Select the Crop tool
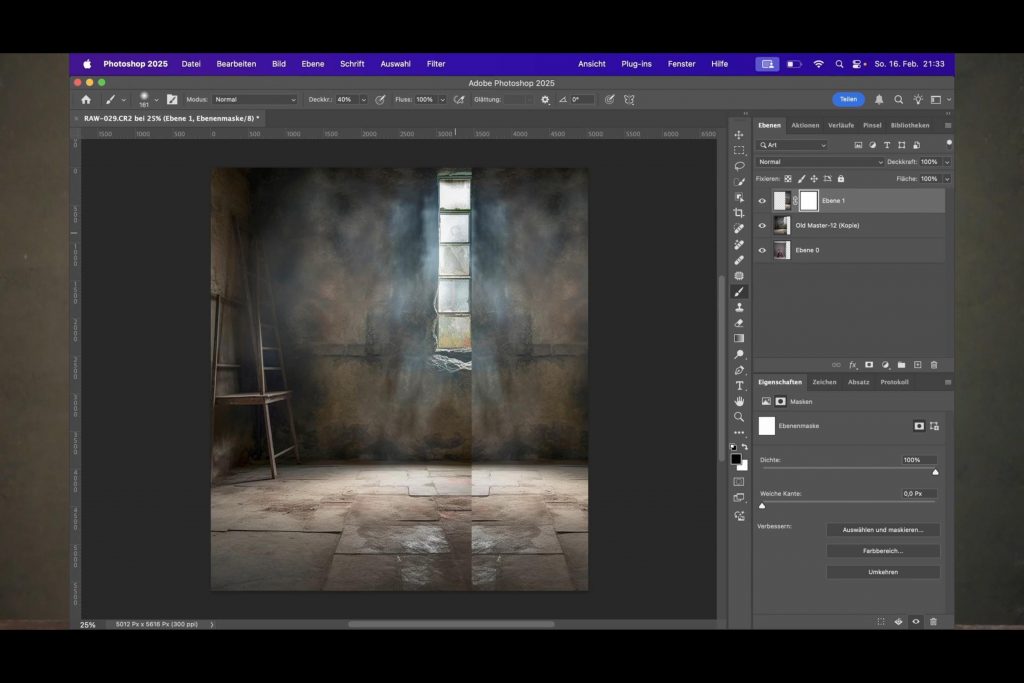The image size is (1024, 683). click(x=739, y=213)
